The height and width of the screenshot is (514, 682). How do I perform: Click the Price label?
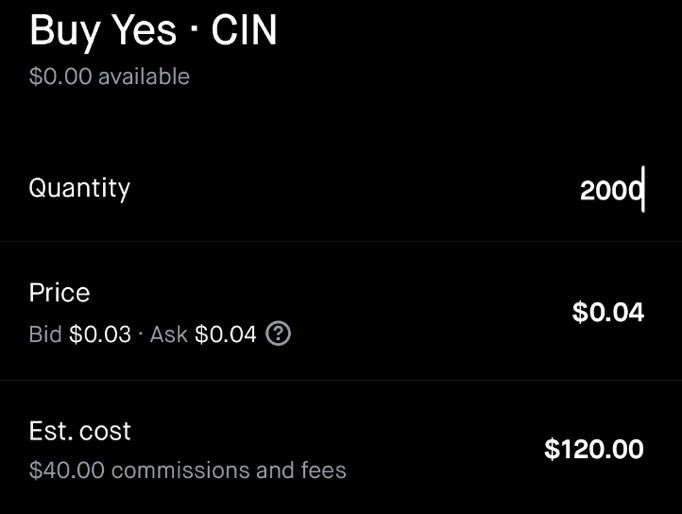59,293
